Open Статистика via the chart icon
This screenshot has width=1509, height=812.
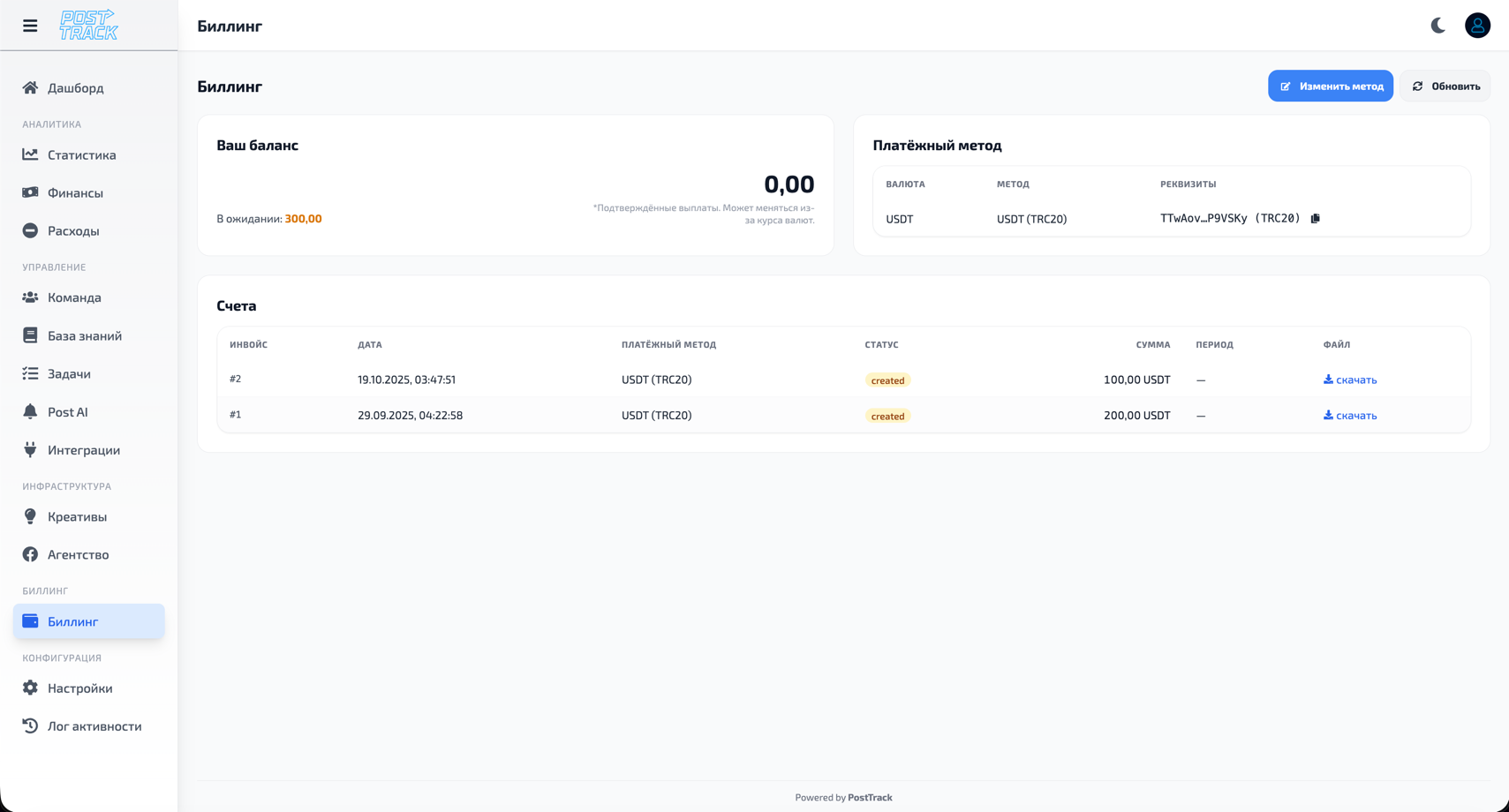click(x=29, y=154)
